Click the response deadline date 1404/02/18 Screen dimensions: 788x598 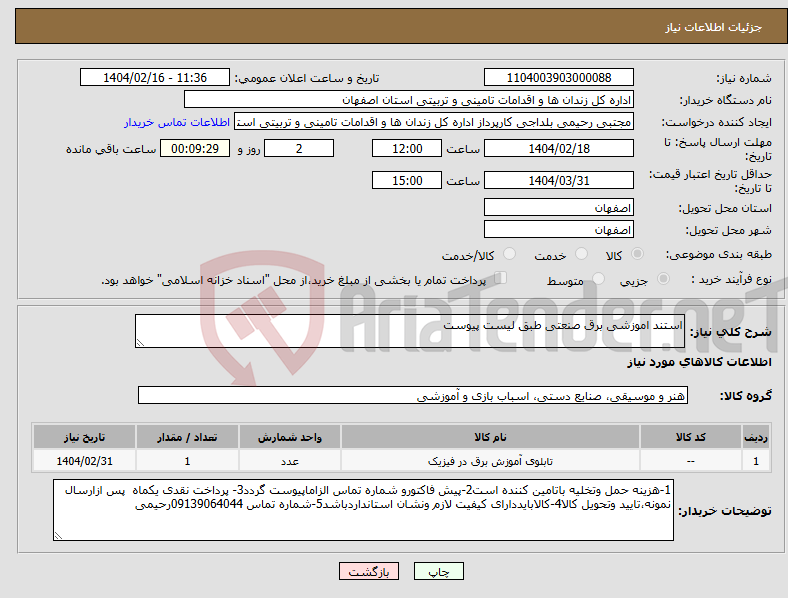tap(558, 148)
